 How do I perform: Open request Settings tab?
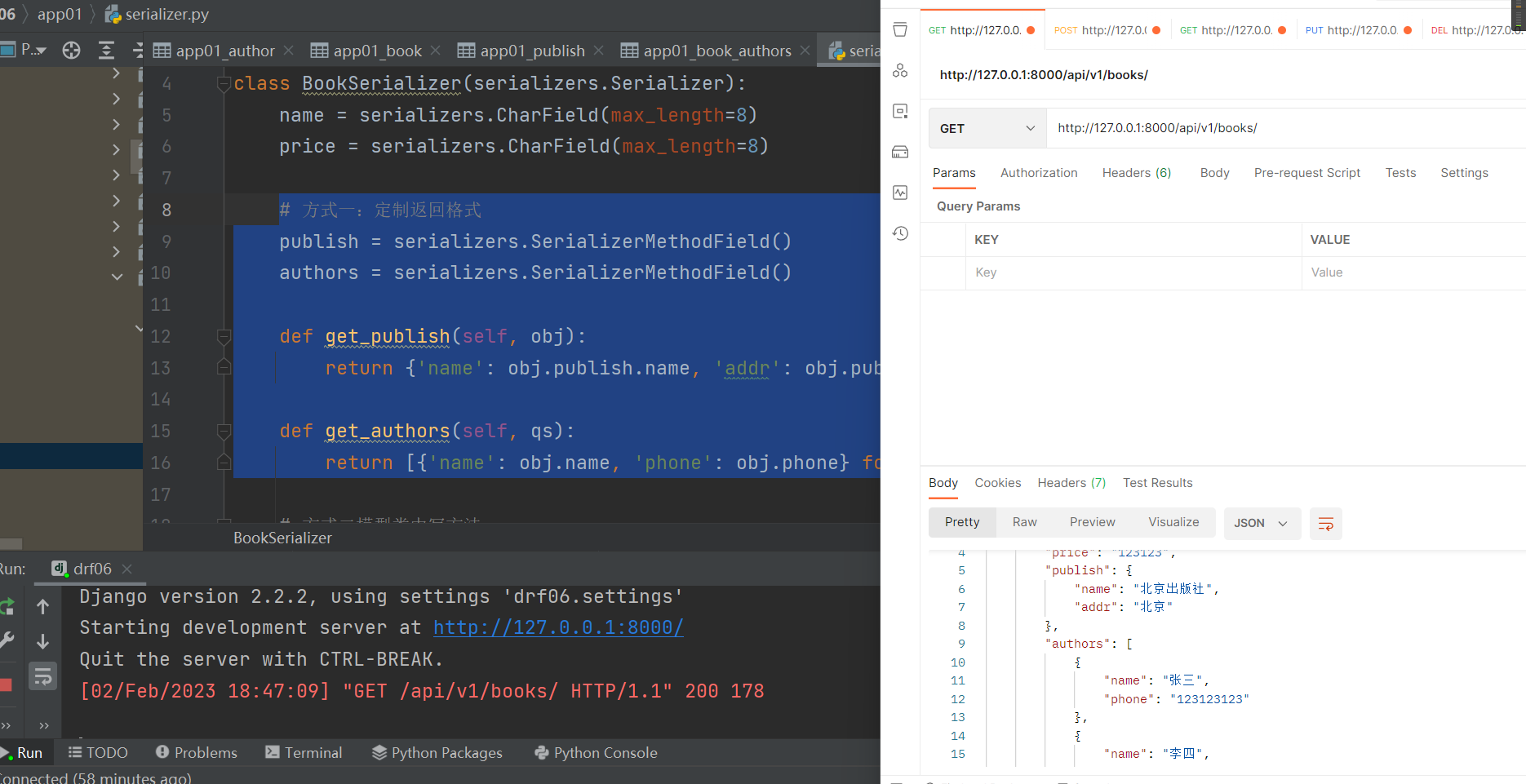[1464, 173]
